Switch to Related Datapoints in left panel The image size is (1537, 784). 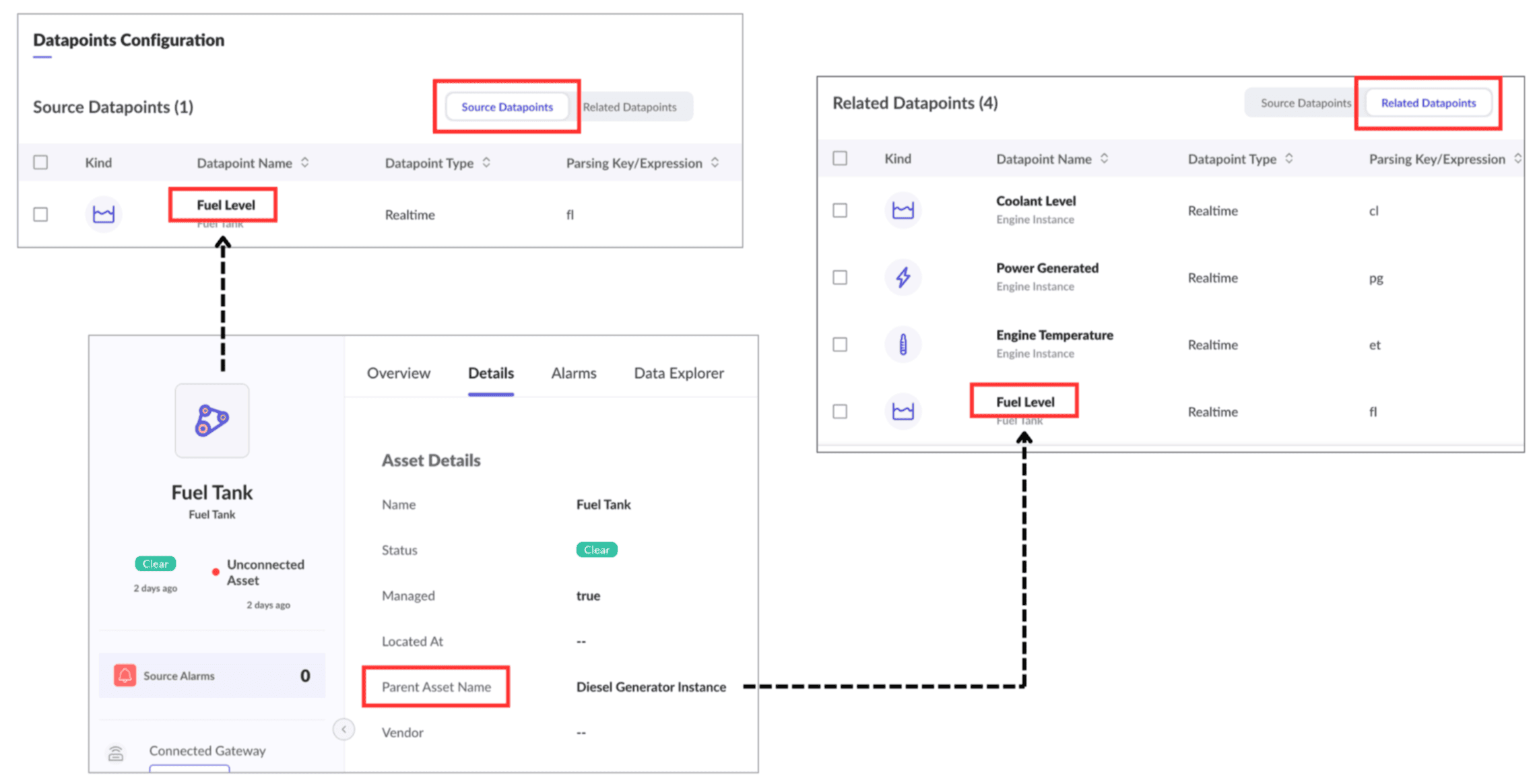click(629, 107)
